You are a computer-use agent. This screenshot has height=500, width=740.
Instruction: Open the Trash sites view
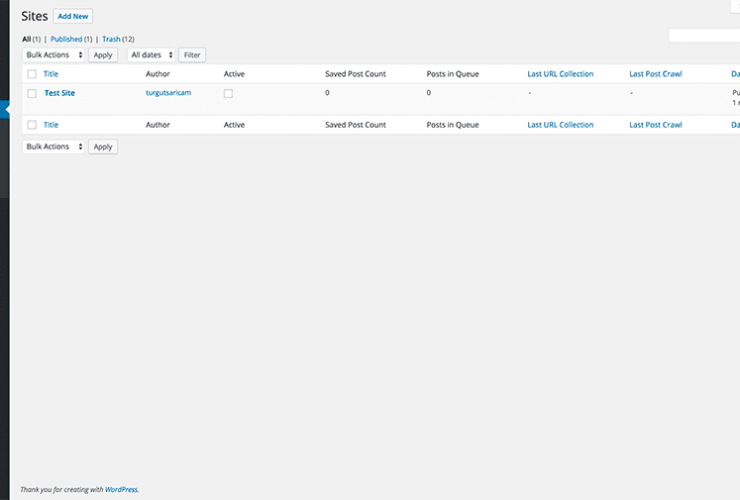pos(111,39)
